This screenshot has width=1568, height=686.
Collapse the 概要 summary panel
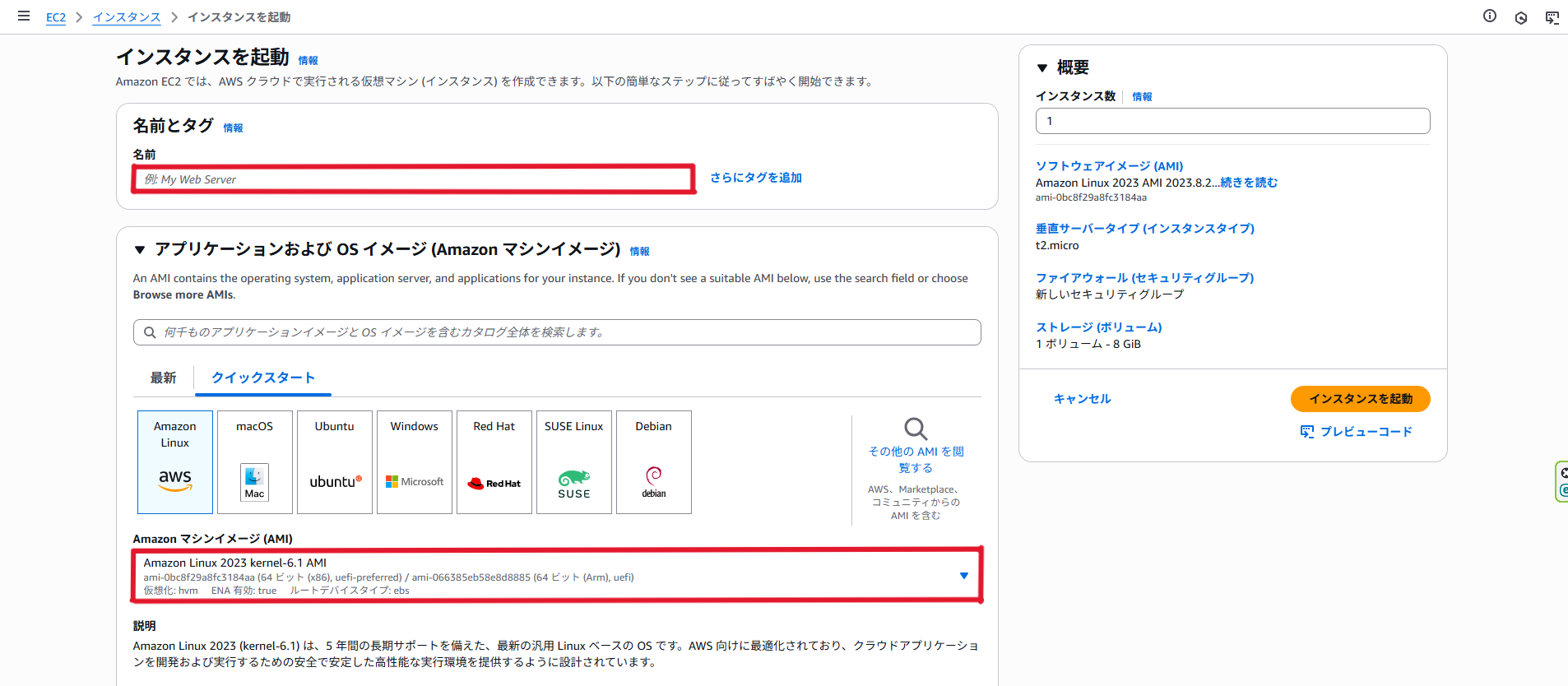point(1042,67)
